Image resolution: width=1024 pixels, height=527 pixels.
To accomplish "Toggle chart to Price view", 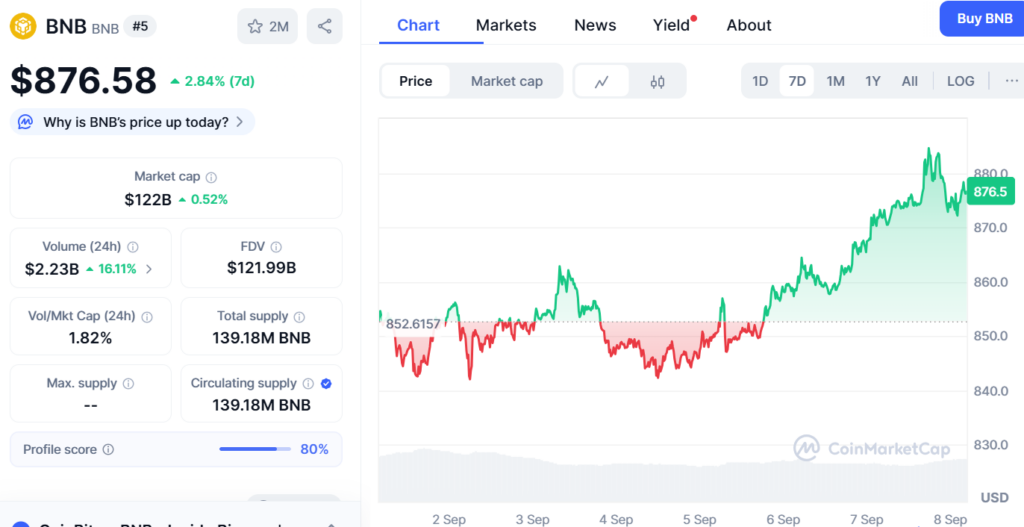I will [x=415, y=81].
